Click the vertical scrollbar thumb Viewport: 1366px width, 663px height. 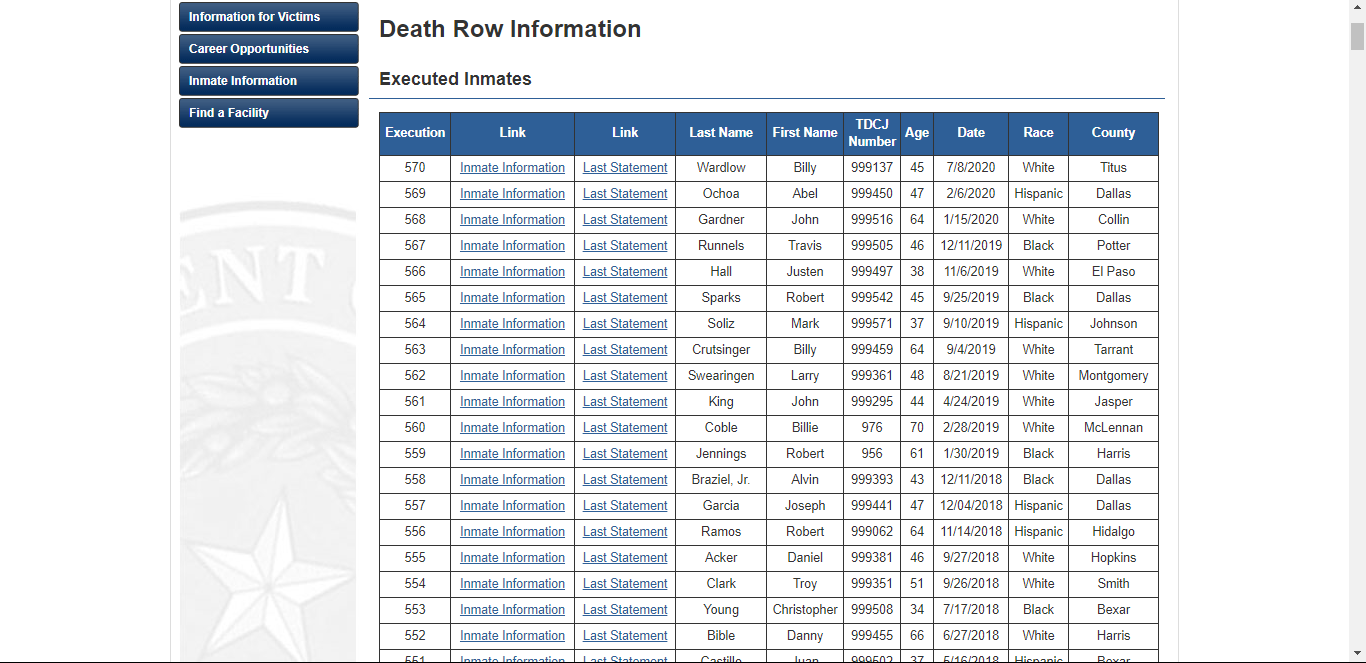point(1357,36)
